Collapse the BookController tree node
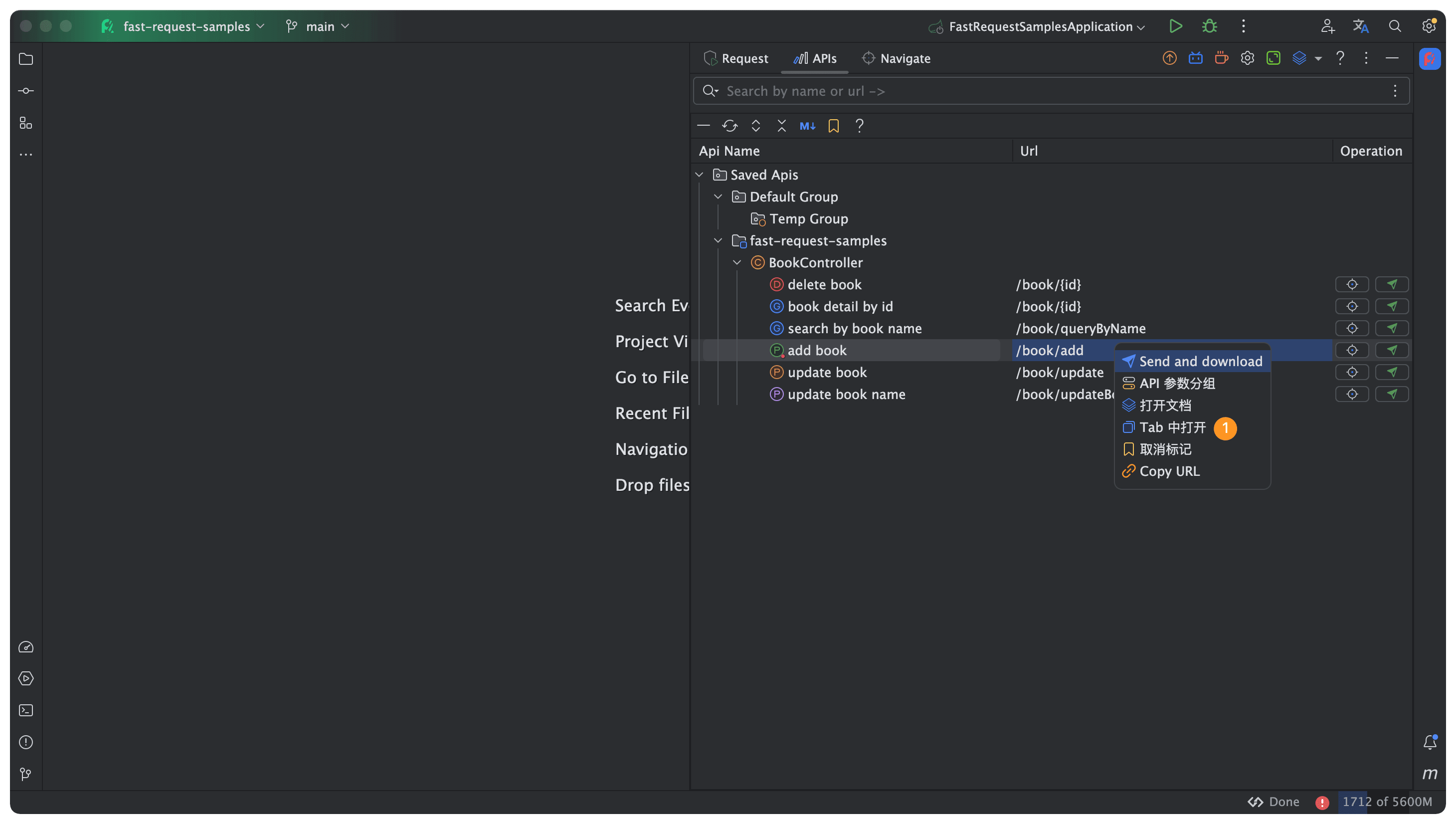Screen dimensions: 1456x824 tap(736, 262)
